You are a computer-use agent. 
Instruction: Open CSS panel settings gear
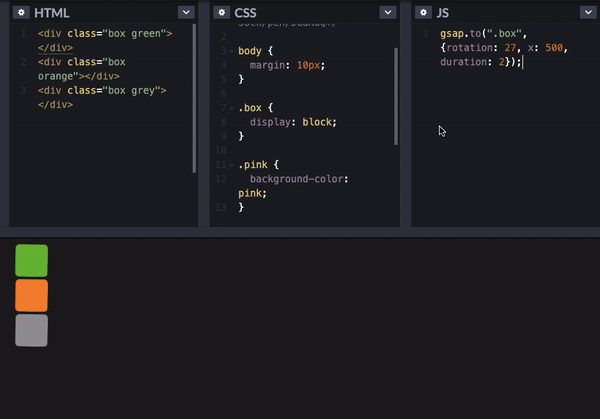coord(222,13)
